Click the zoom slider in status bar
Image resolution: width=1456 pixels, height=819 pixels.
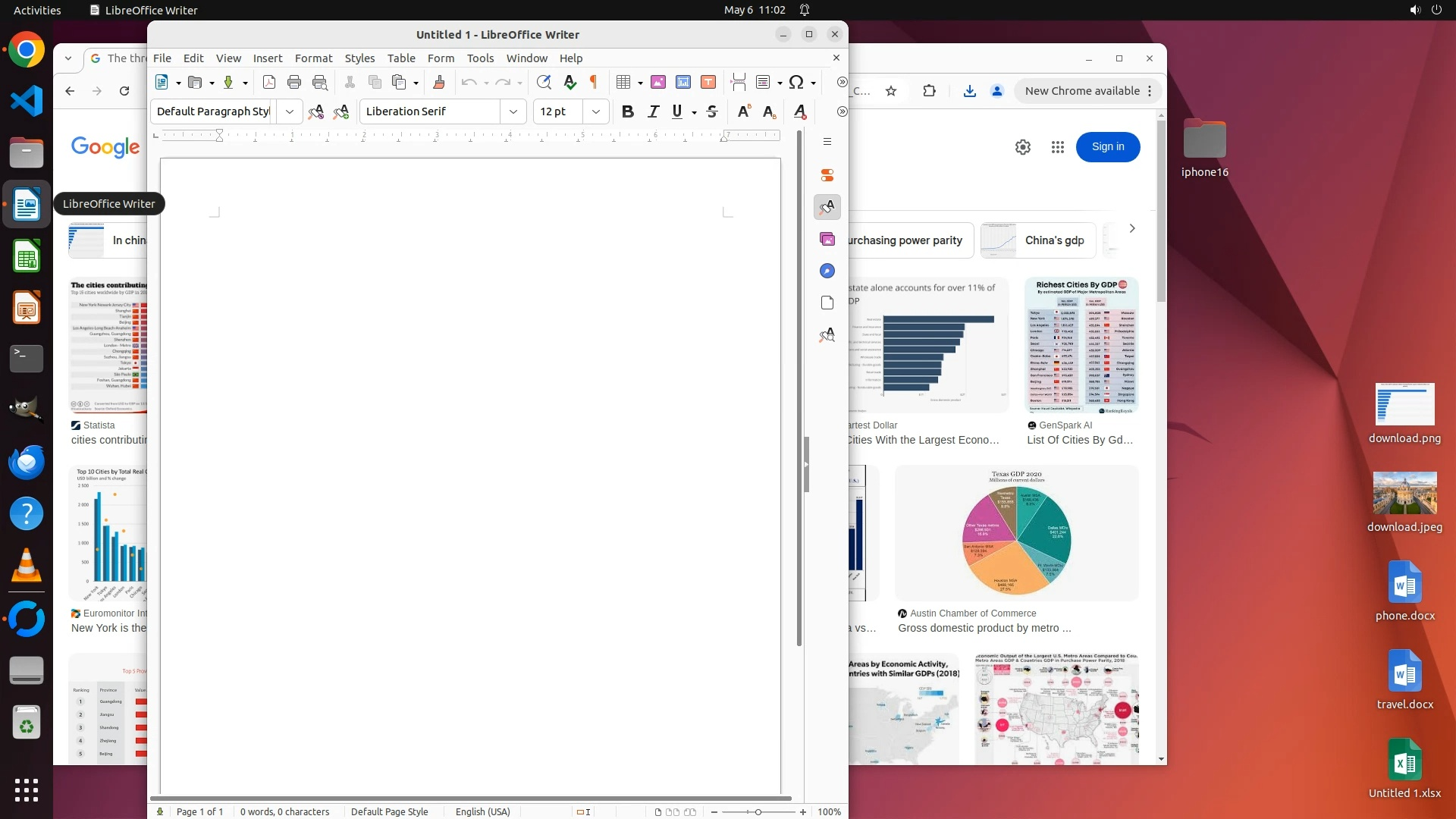coord(758,812)
